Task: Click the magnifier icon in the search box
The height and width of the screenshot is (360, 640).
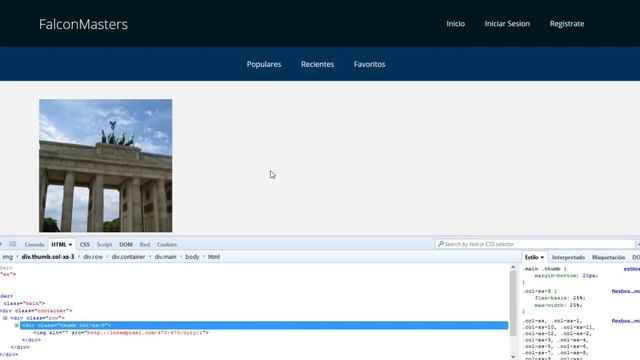Action: [440, 244]
